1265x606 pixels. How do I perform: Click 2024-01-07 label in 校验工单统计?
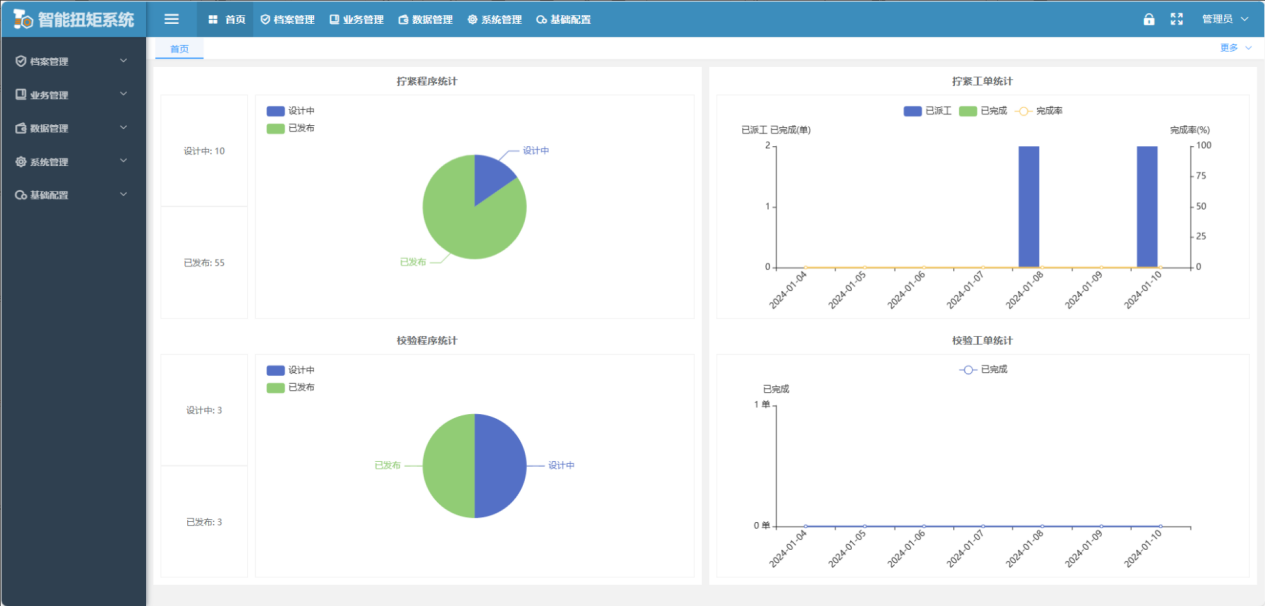pos(965,549)
